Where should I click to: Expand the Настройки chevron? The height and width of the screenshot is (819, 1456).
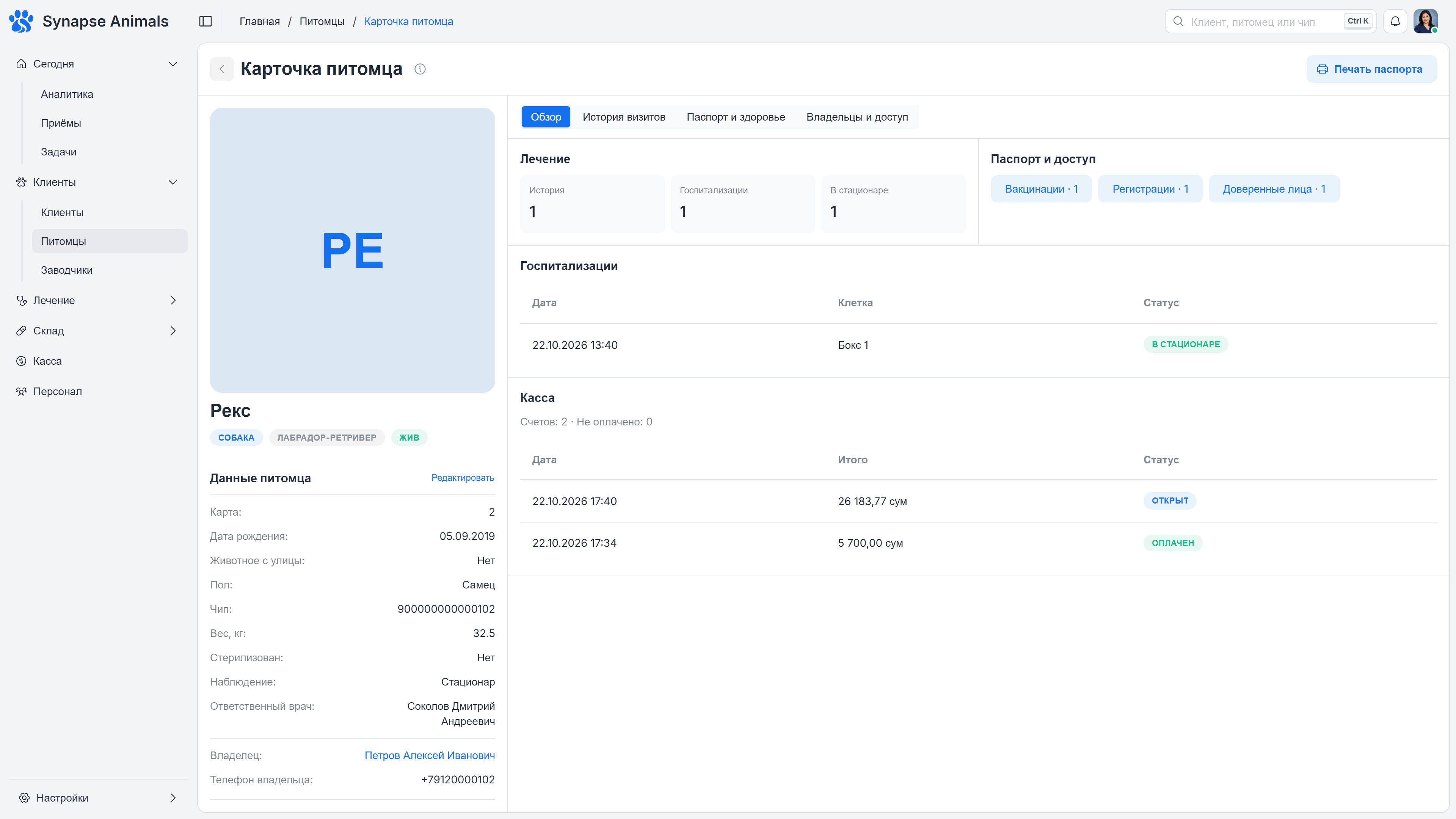point(173,797)
